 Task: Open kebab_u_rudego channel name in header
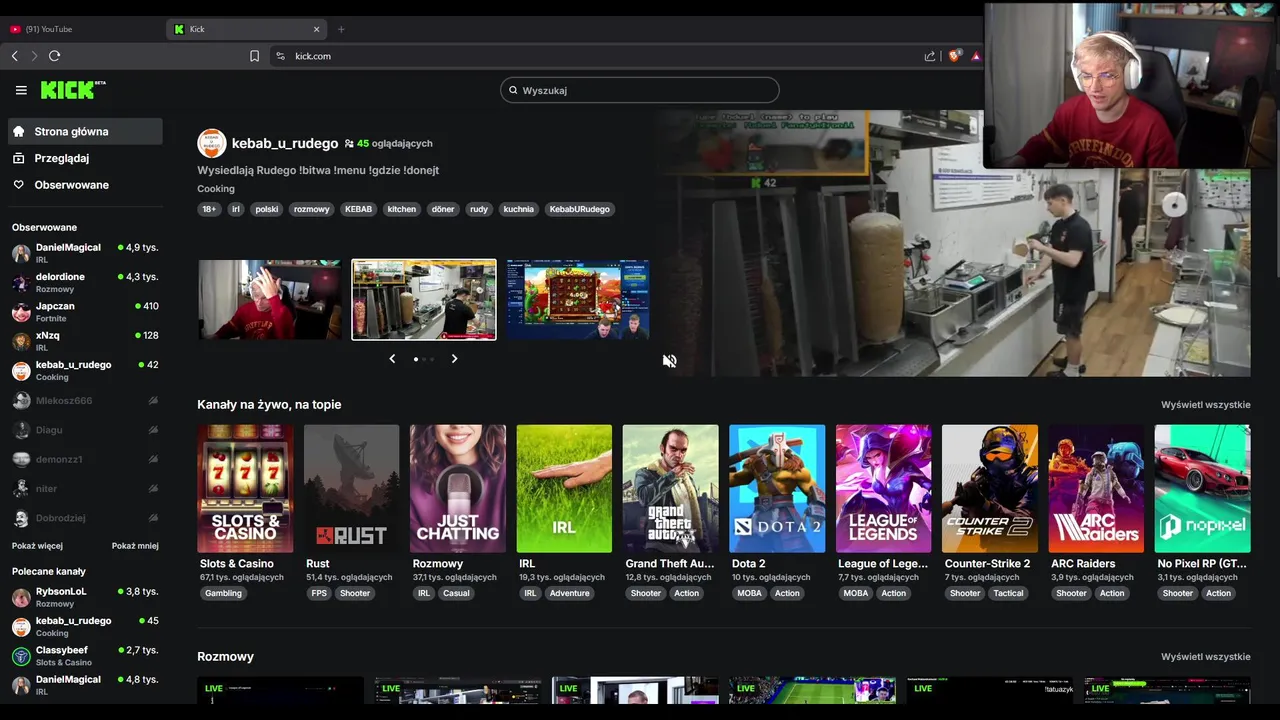coord(285,143)
